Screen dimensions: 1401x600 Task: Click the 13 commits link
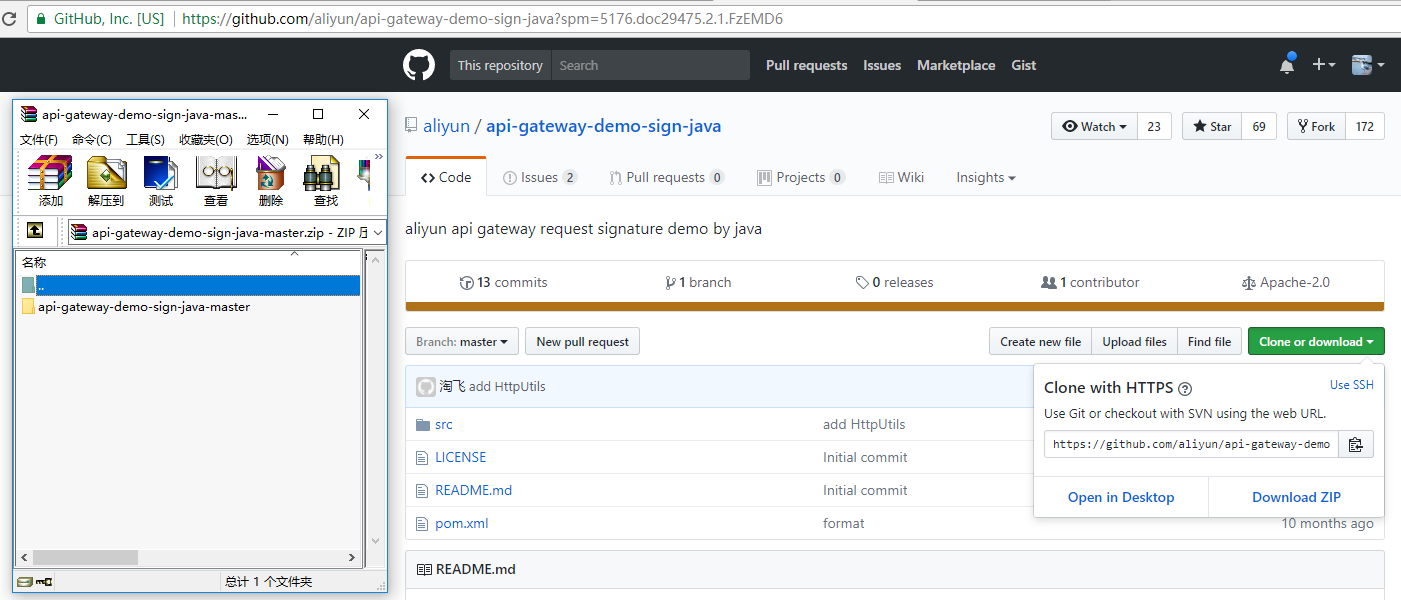click(x=503, y=282)
